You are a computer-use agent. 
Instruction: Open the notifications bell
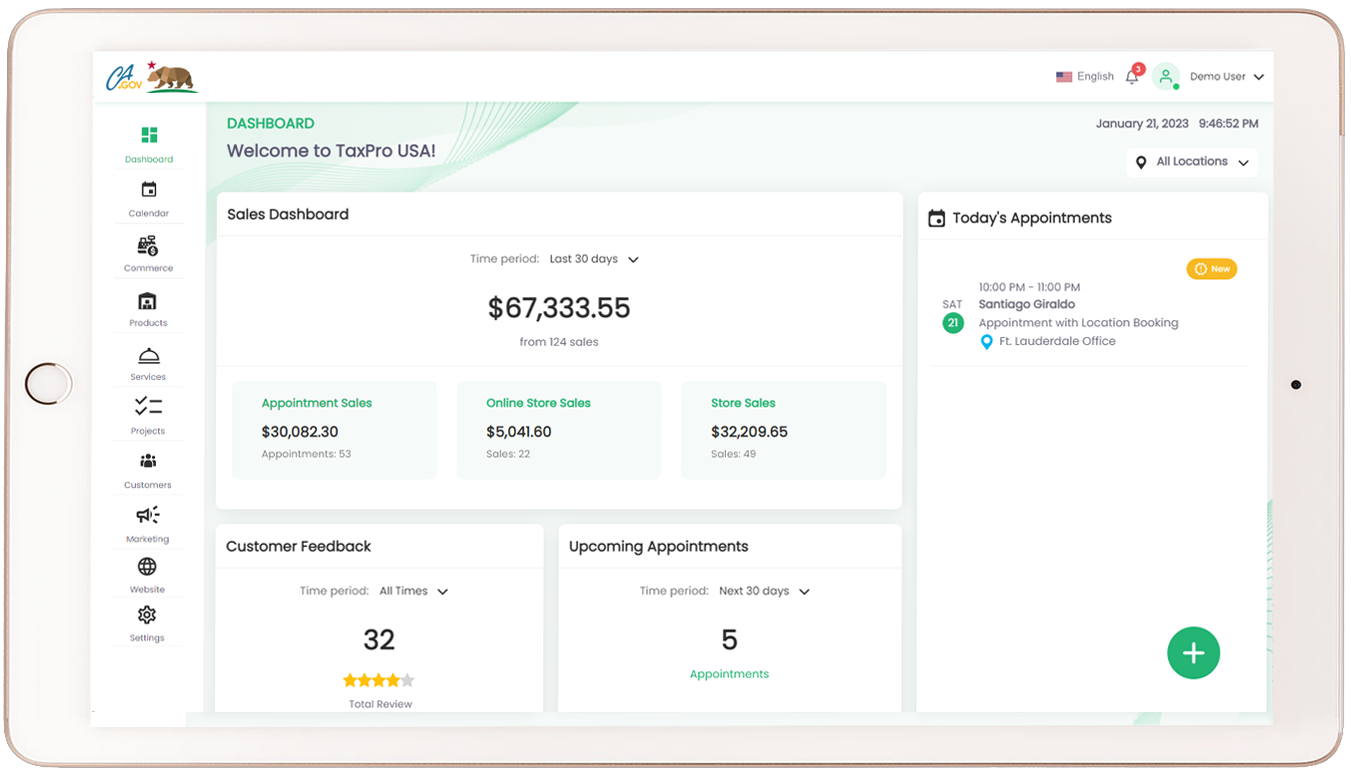[x=1132, y=76]
